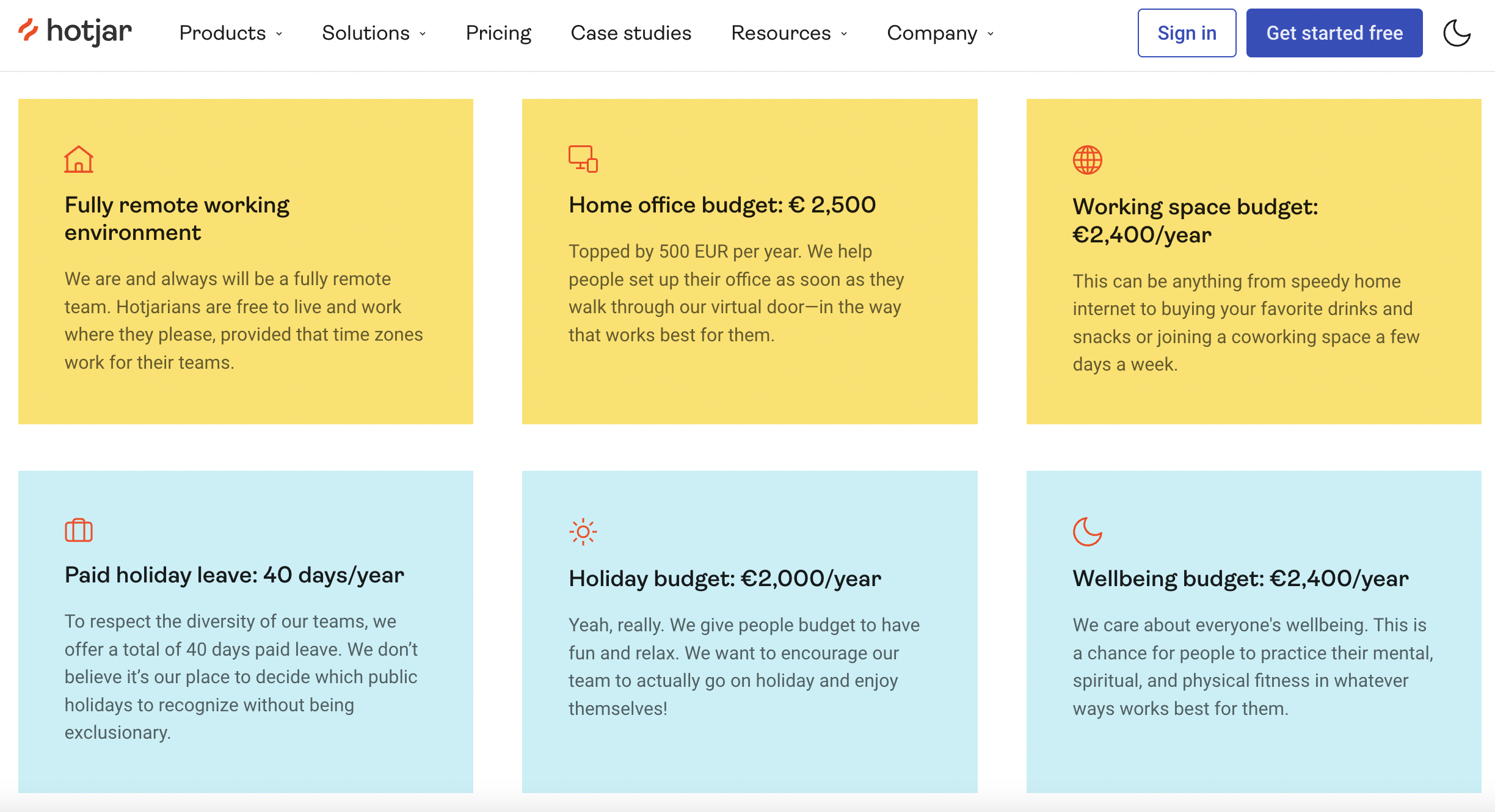Expand the Products dropdown menu

[x=231, y=33]
